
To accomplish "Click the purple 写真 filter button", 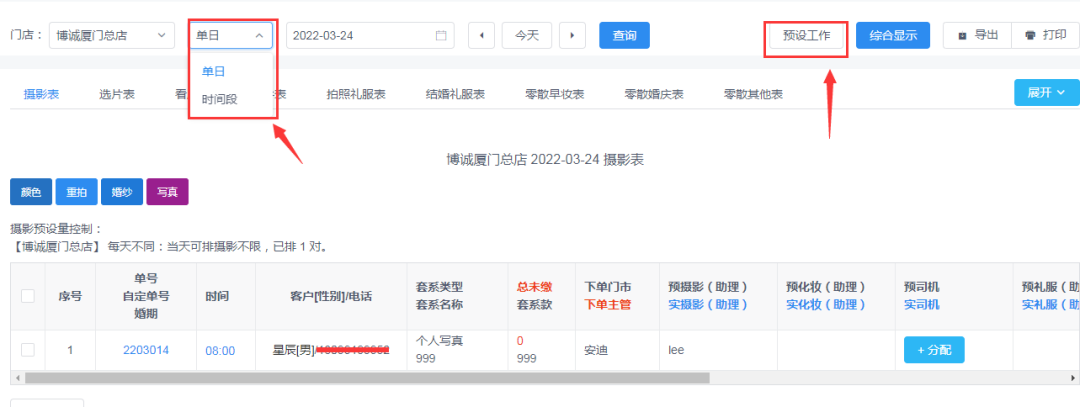I will (x=167, y=192).
